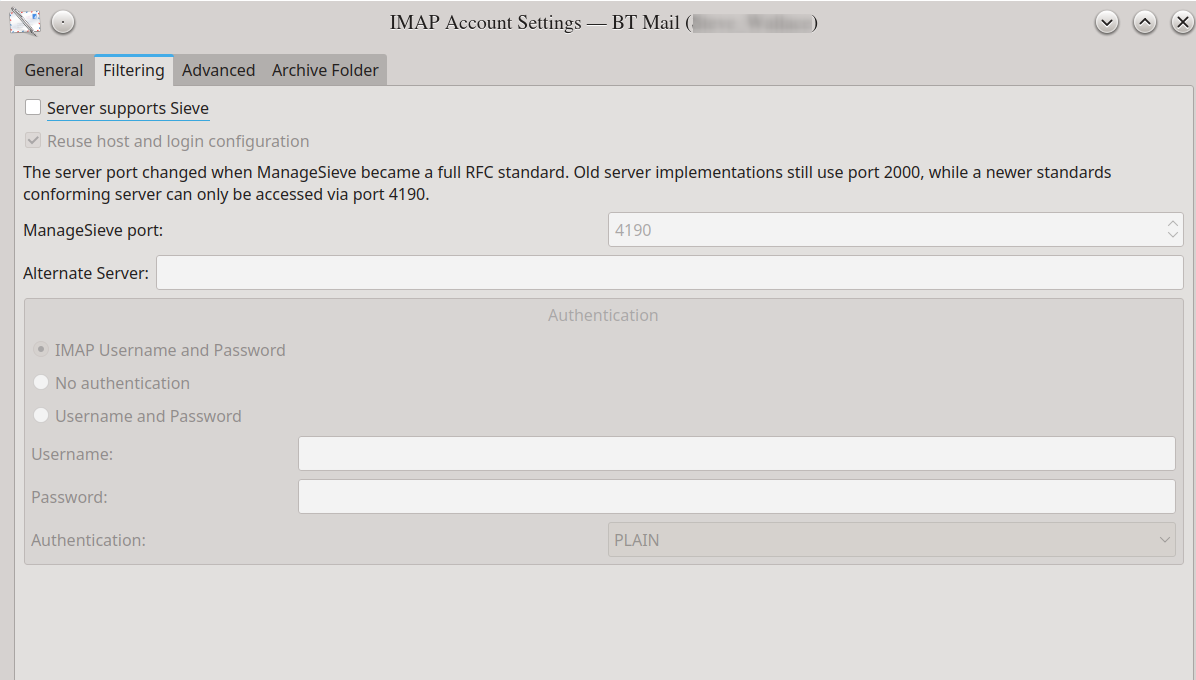Click into the Username input field
1196x680 pixels.
(x=736, y=454)
